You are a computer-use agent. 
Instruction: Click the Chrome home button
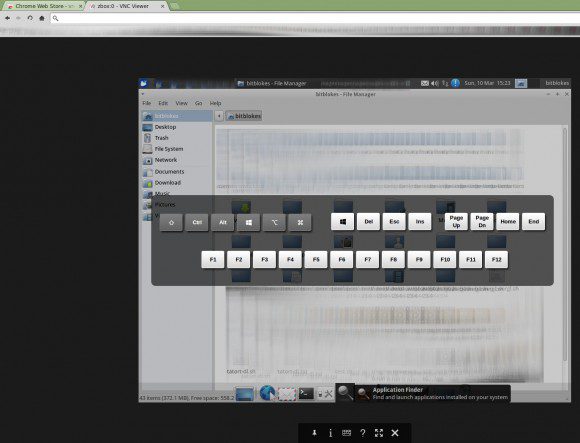click(x=42, y=18)
